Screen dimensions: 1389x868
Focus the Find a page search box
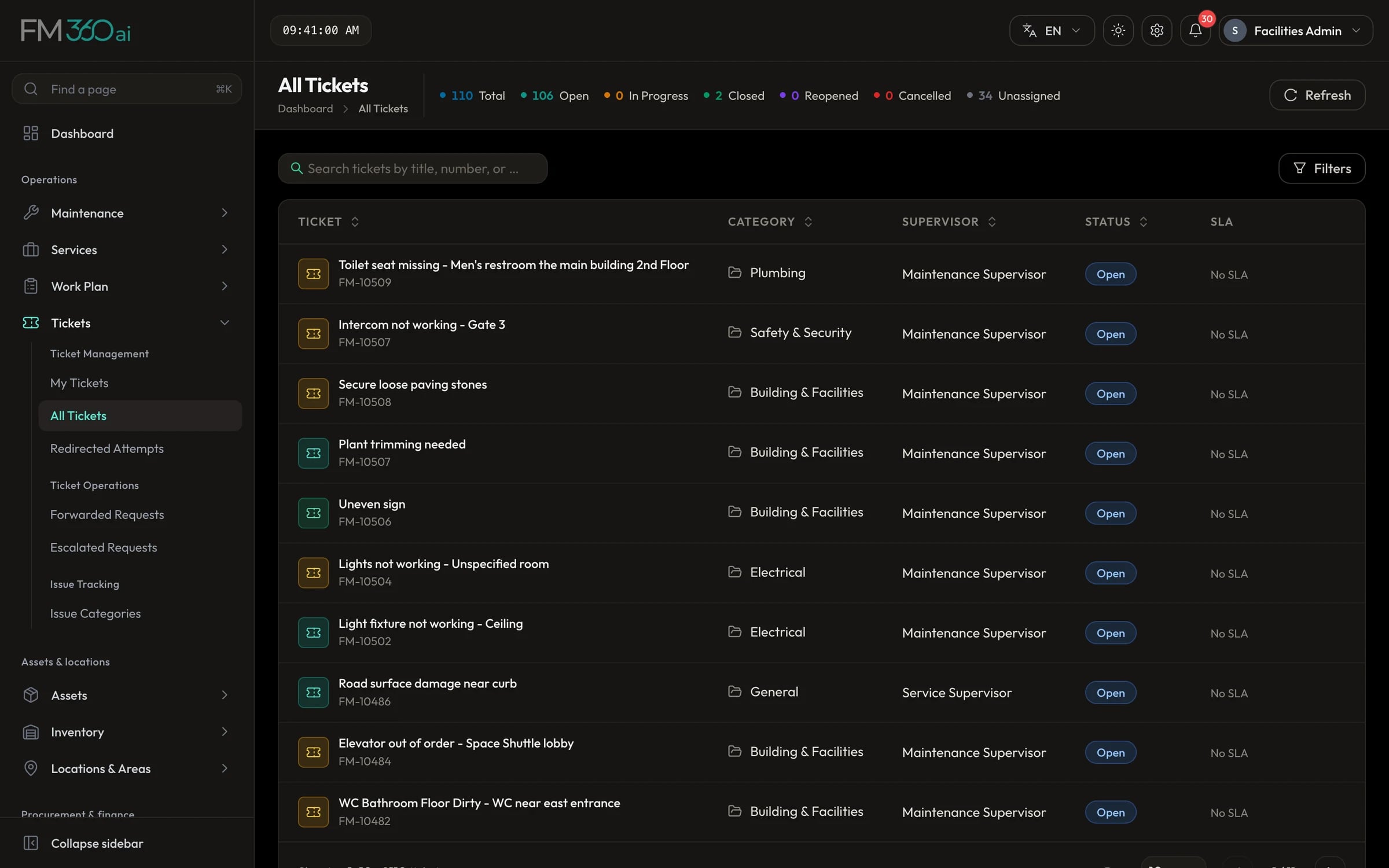point(127,89)
